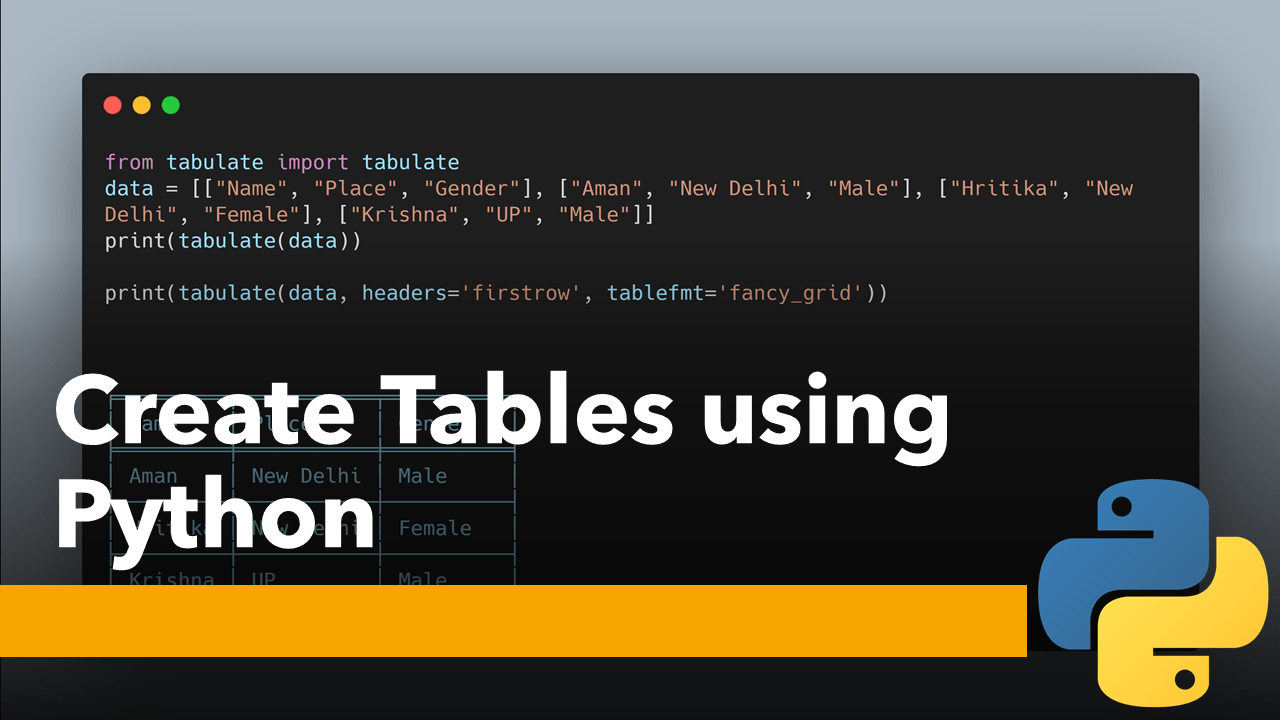
Task: Click the "Hritika" string in the code
Action: [1004, 188]
